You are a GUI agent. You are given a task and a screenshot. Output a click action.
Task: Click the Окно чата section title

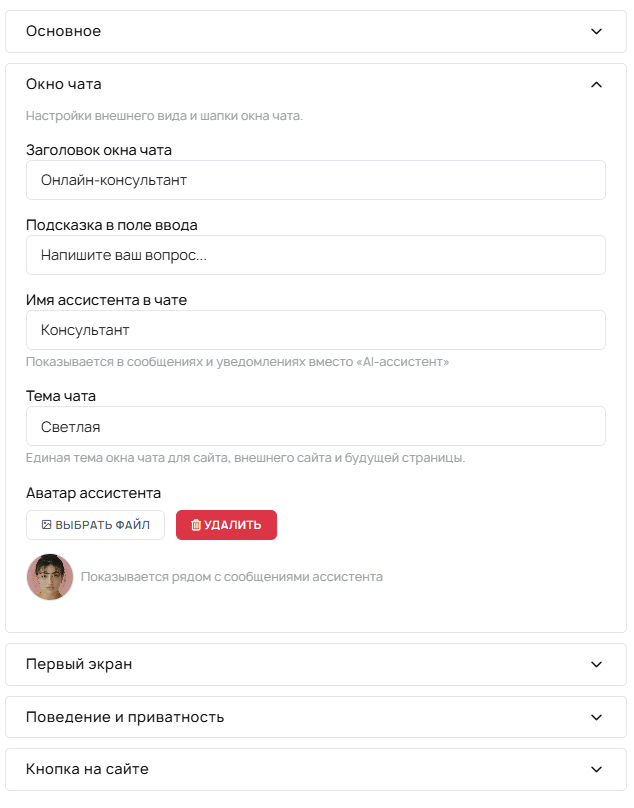pyautogui.click(x=63, y=84)
